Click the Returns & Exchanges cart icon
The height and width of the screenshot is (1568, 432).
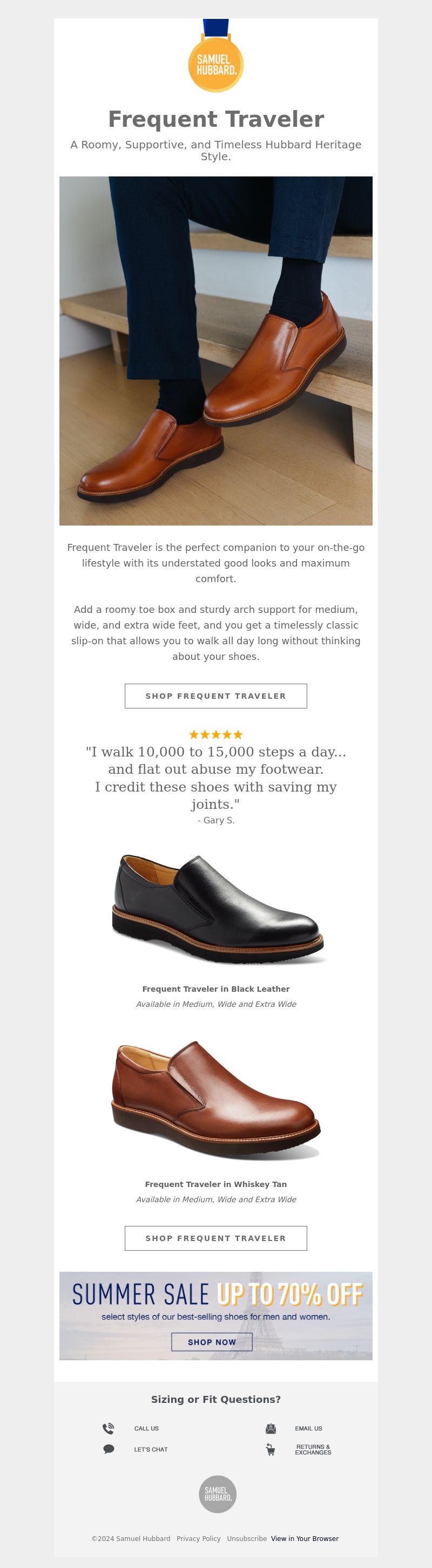(x=271, y=1449)
